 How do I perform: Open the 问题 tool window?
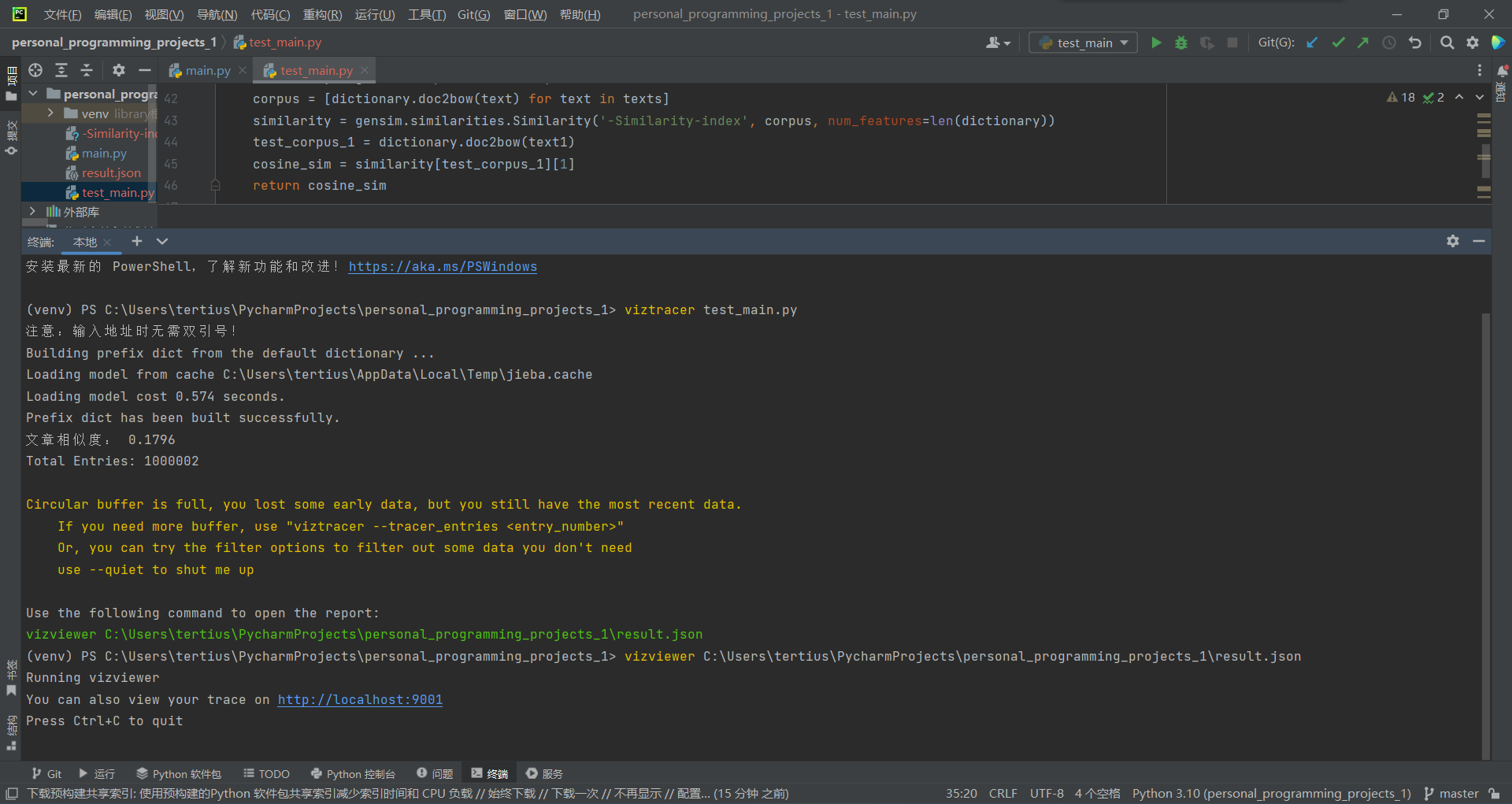coord(435,773)
